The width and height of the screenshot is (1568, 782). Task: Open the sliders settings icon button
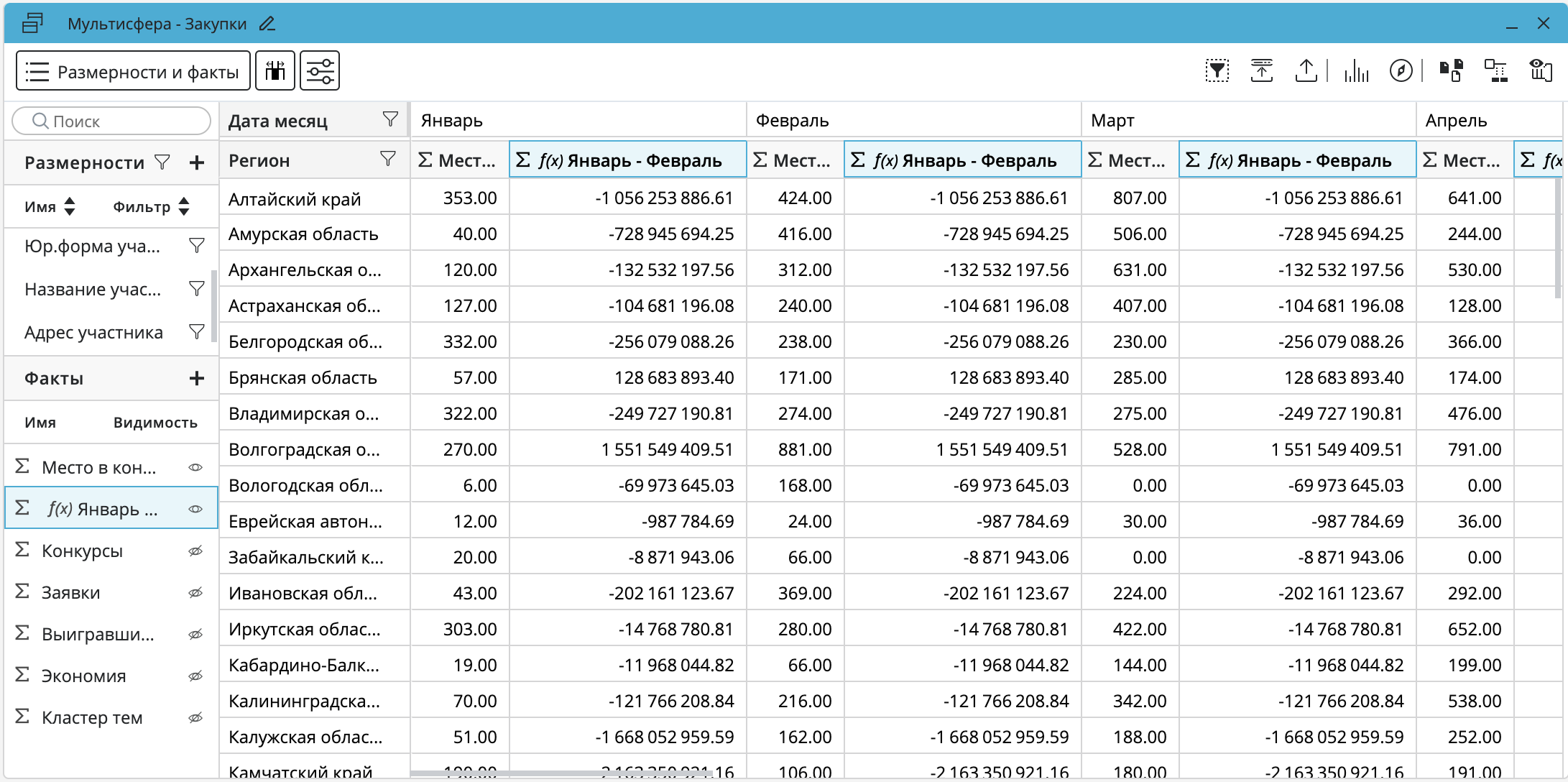[x=320, y=70]
